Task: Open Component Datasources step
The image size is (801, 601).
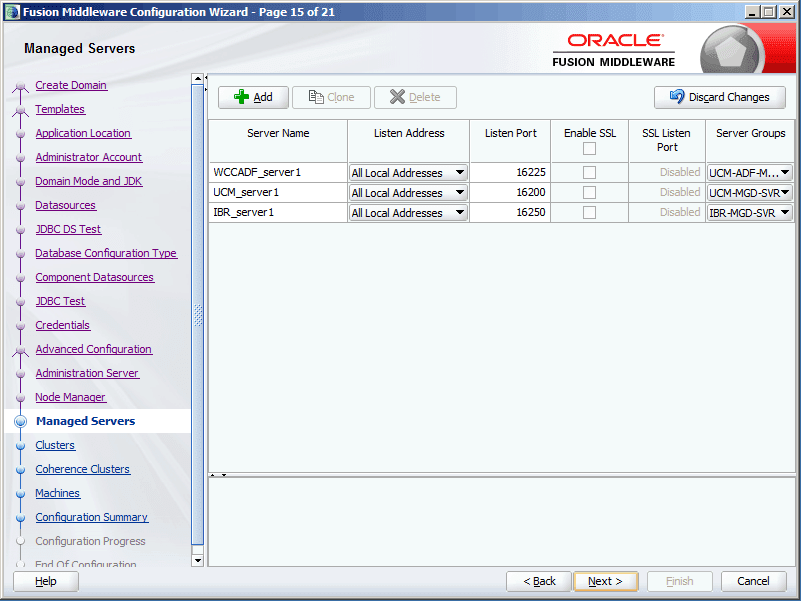Action: (x=95, y=278)
